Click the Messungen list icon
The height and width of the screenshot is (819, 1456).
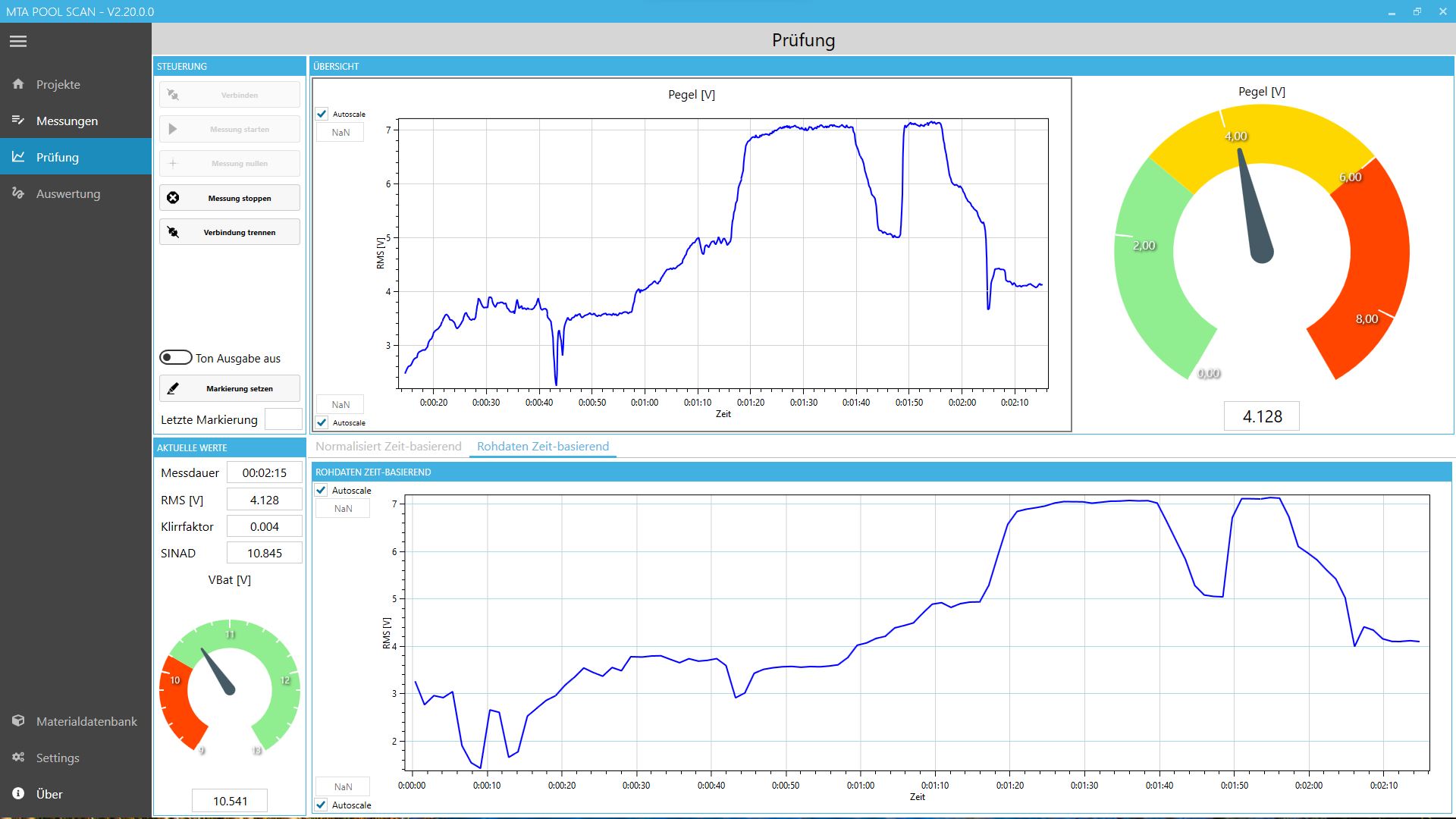tap(18, 121)
